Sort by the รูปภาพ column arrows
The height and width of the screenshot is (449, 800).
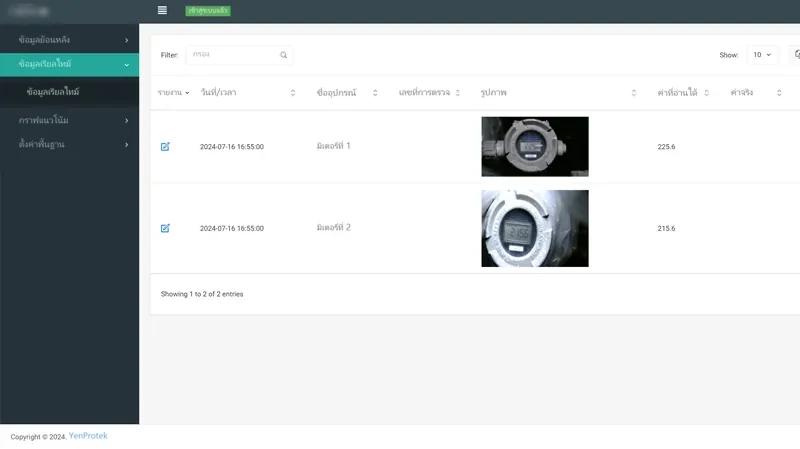click(x=634, y=93)
